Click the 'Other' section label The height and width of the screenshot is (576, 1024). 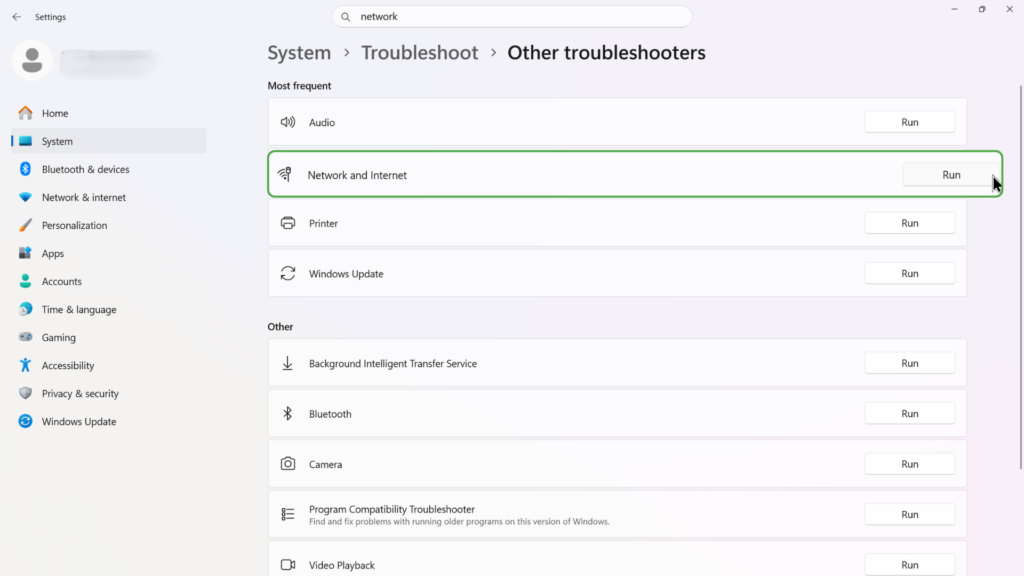pos(280,327)
